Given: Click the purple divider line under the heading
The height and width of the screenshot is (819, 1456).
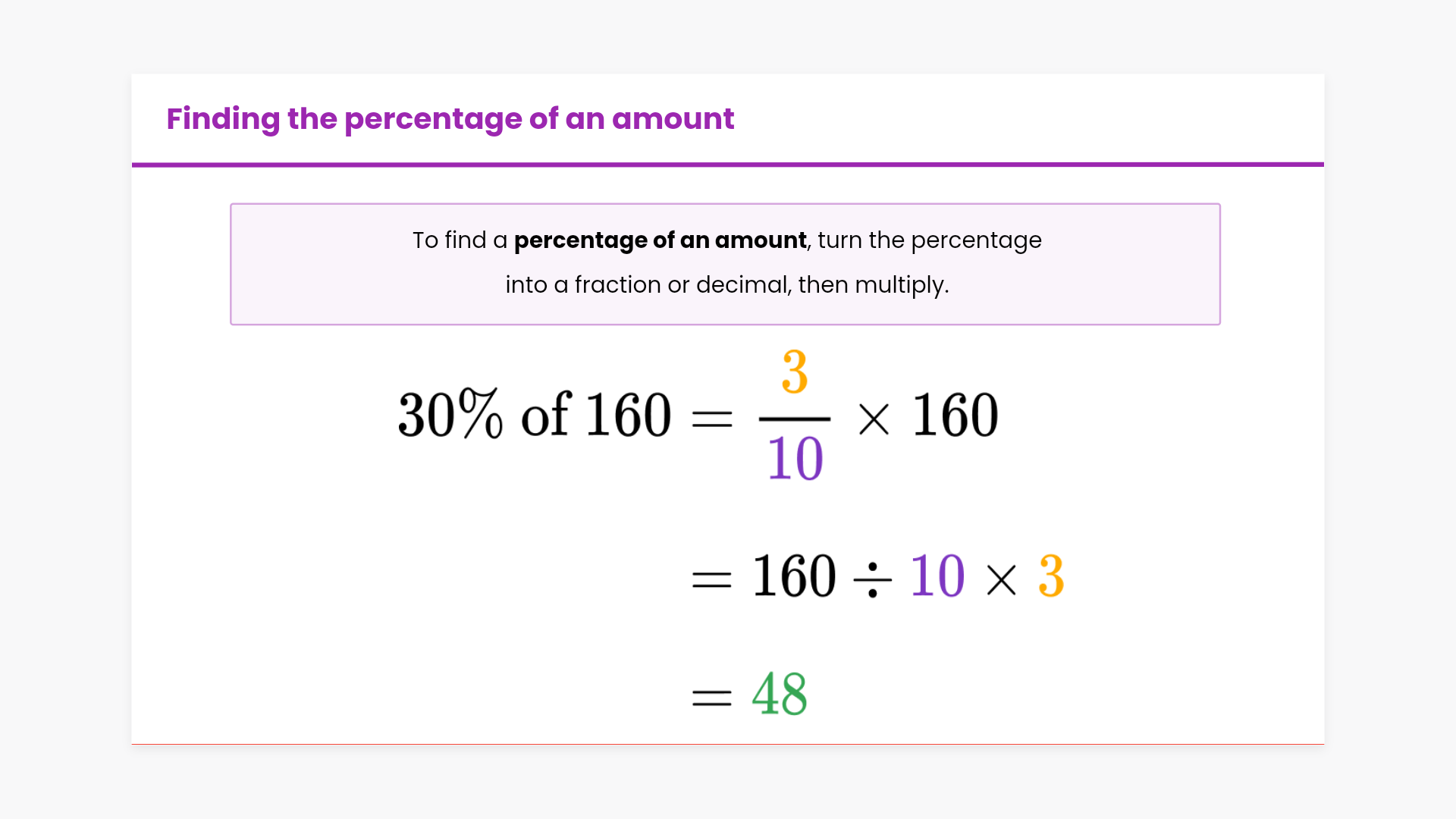Looking at the screenshot, I should tap(727, 164).
